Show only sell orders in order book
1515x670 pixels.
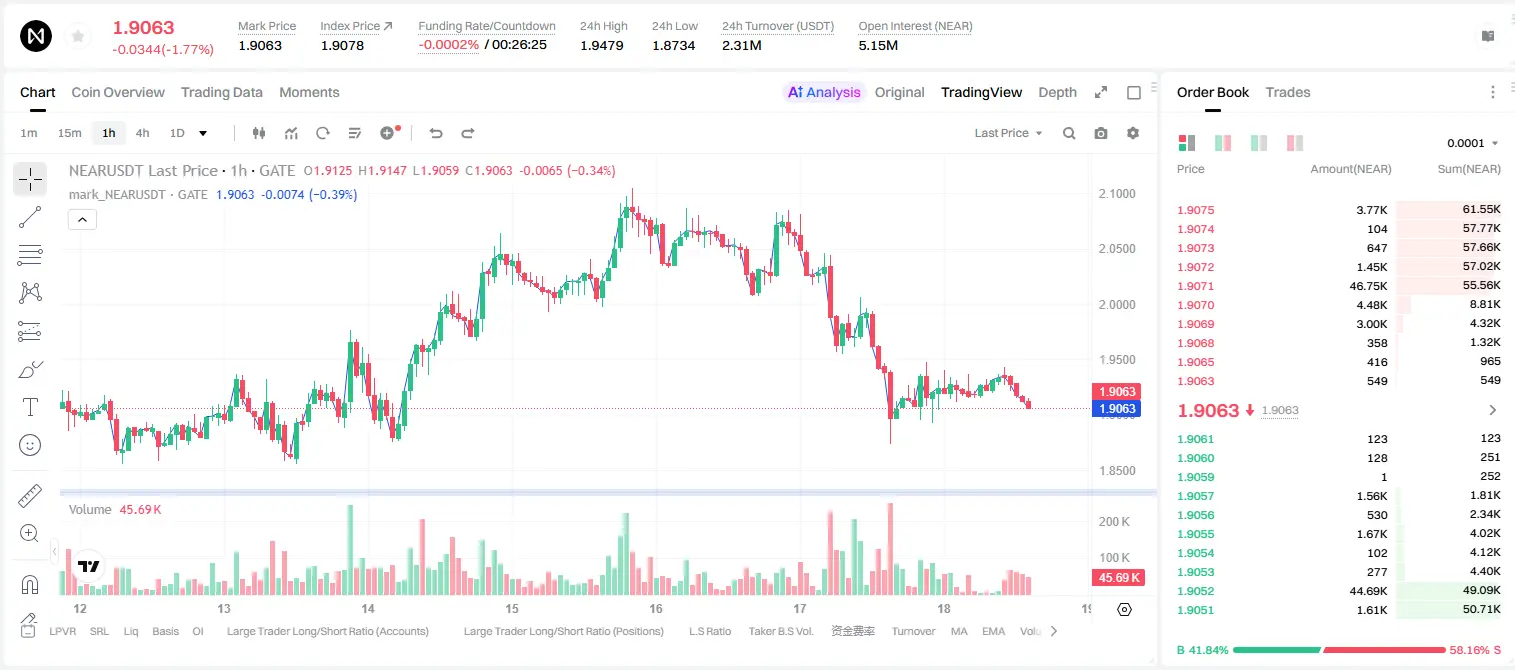point(1295,143)
